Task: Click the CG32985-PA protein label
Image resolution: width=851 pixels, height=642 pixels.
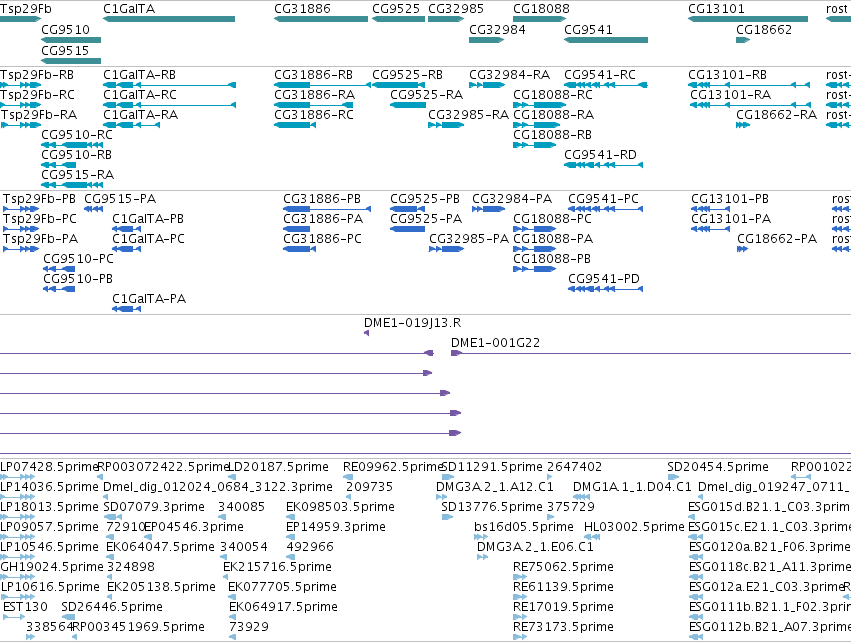Action: [x=469, y=239]
